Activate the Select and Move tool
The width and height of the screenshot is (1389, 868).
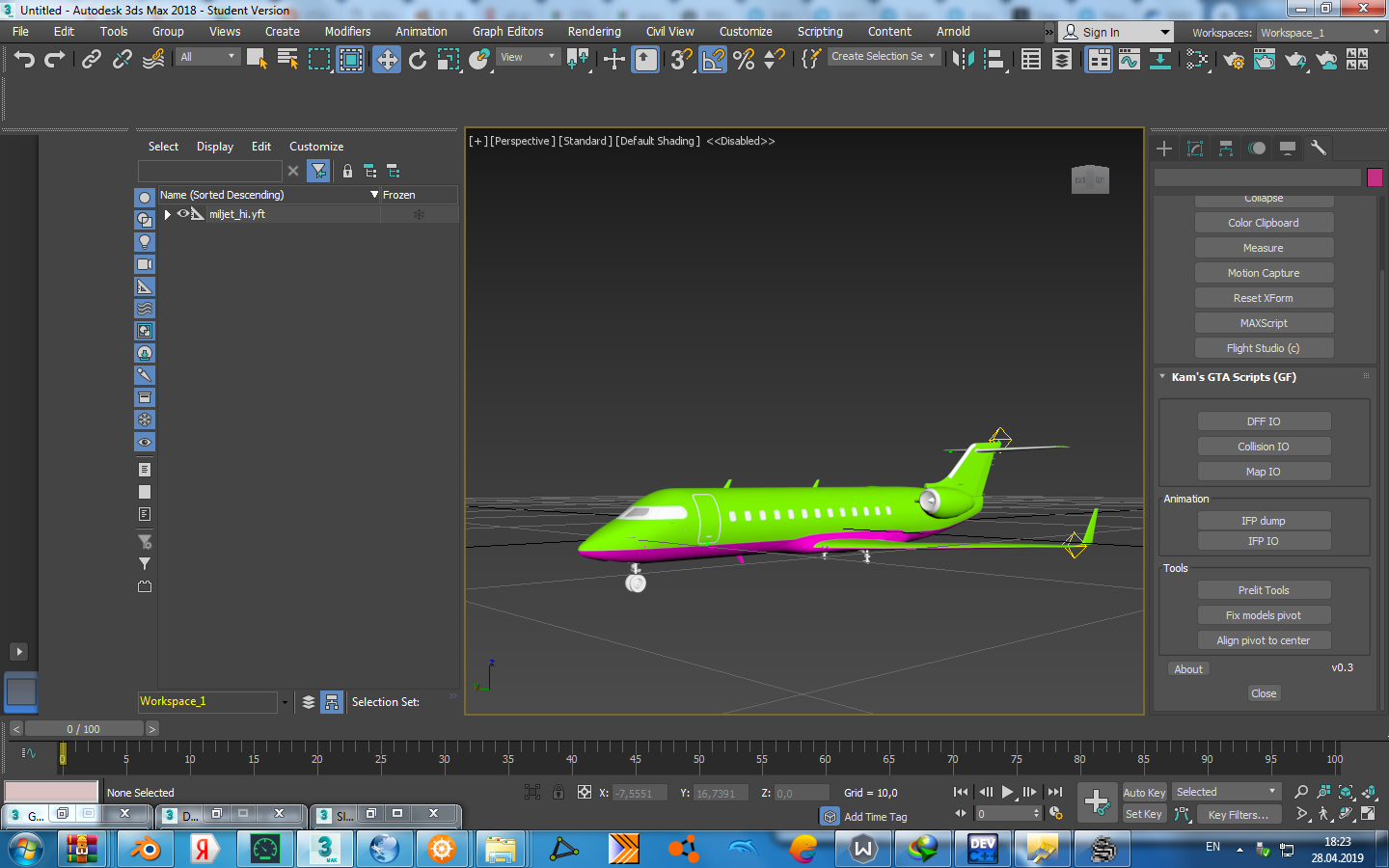[x=387, y=60]
